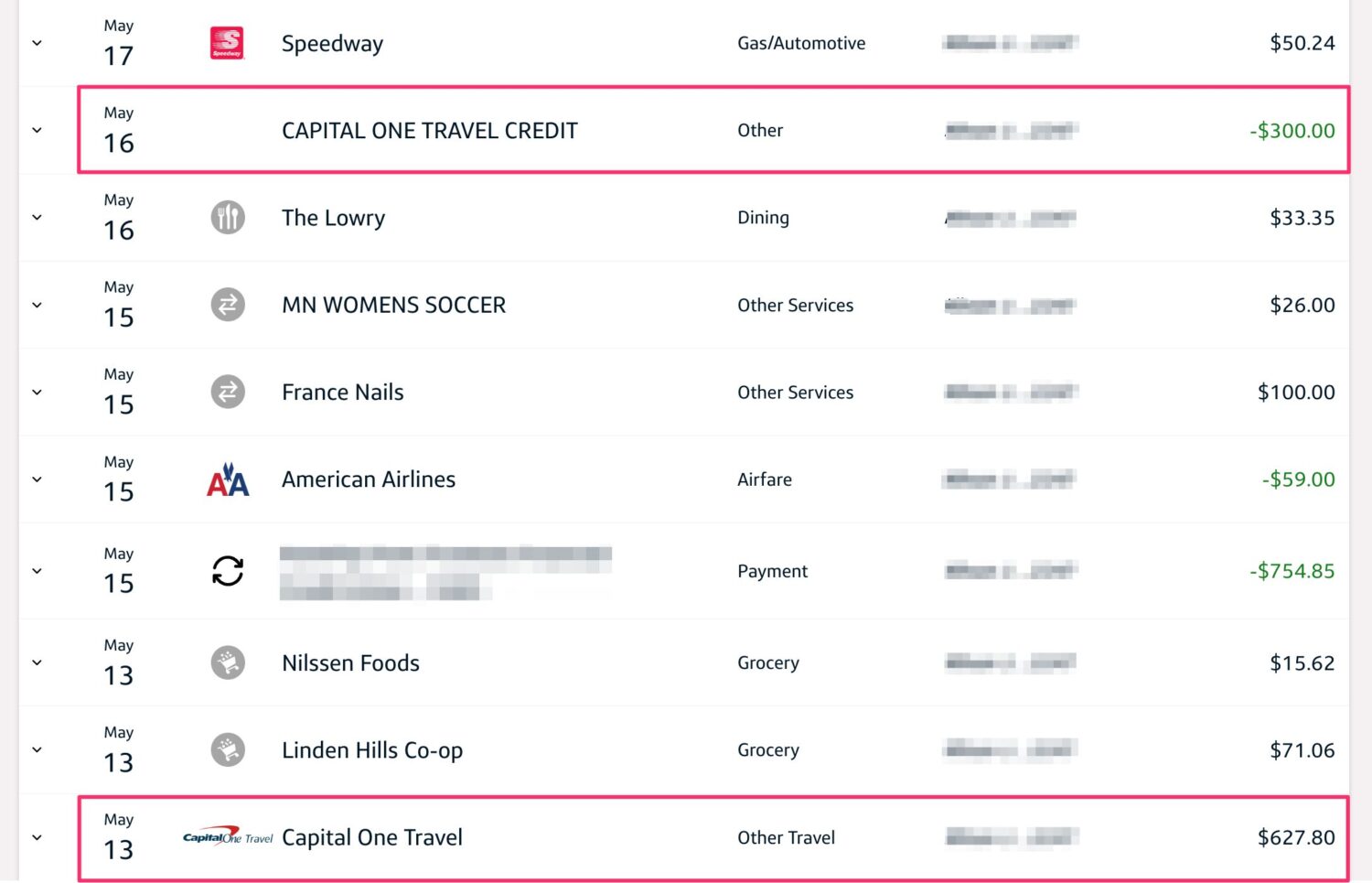Select the dining utensils icon beside The Lowry

click(227, 217)
